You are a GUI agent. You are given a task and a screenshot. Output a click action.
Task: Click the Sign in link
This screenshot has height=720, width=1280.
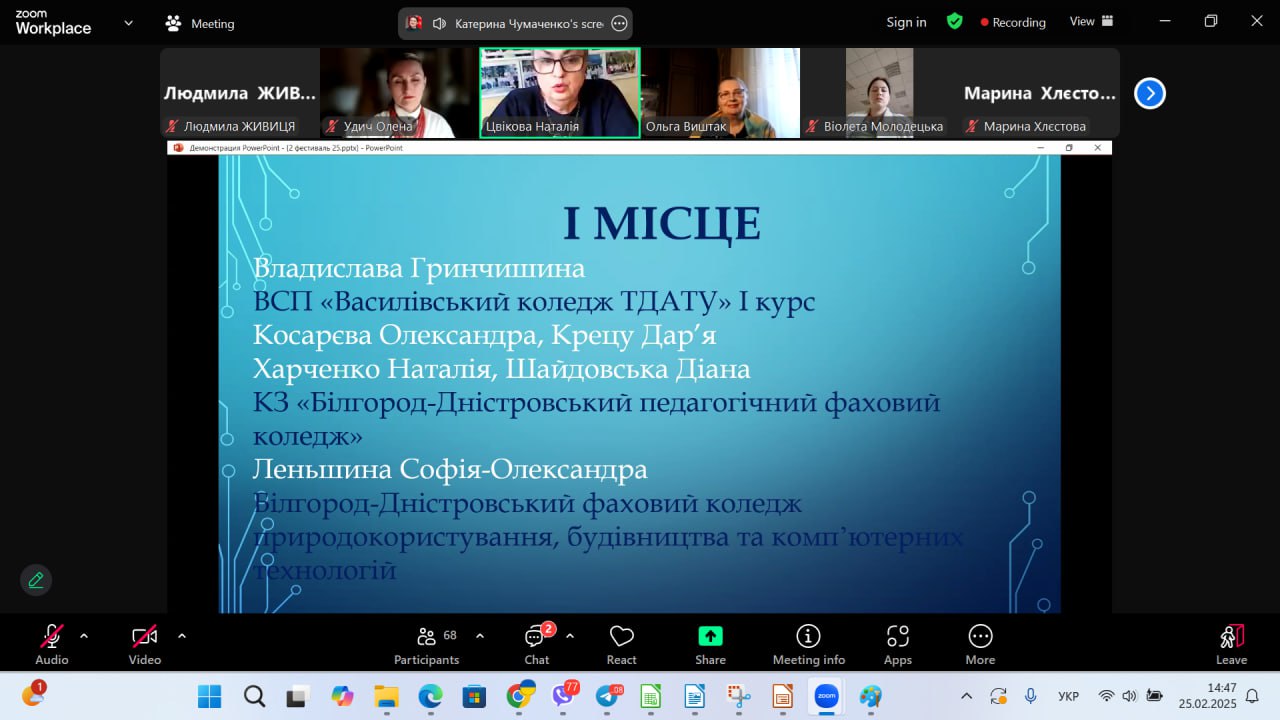pyautogui.click(x=906, y=22)
